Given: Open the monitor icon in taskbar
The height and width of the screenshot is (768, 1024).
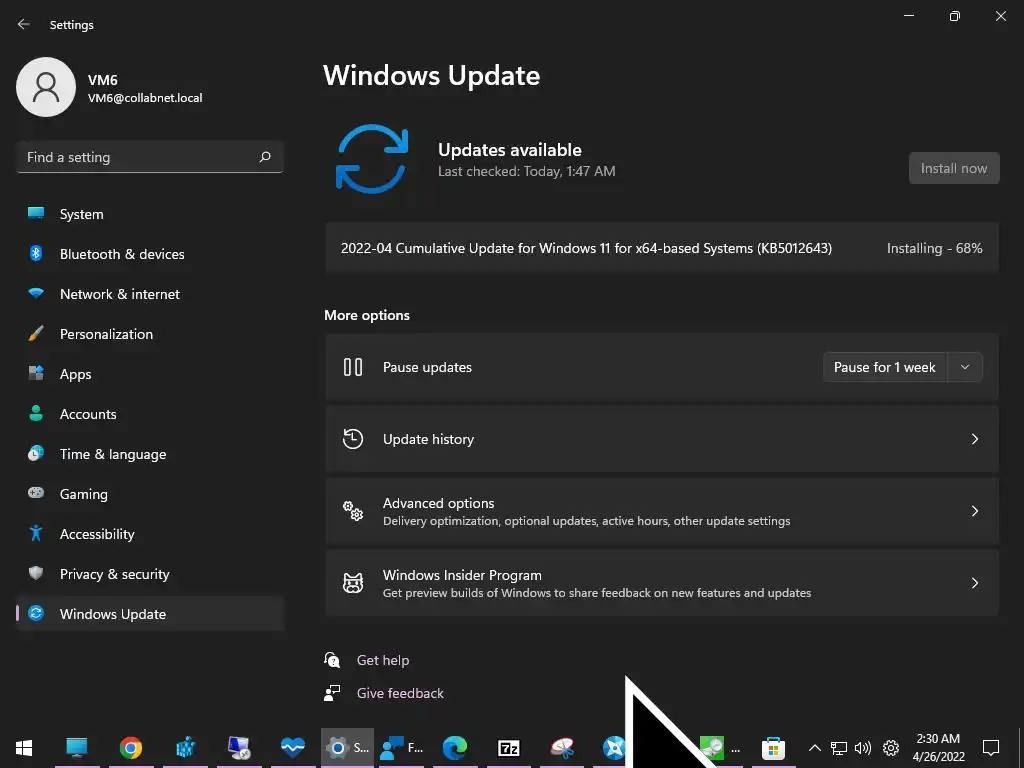Looking at the screenshot, I should click(x=76, y=747).
